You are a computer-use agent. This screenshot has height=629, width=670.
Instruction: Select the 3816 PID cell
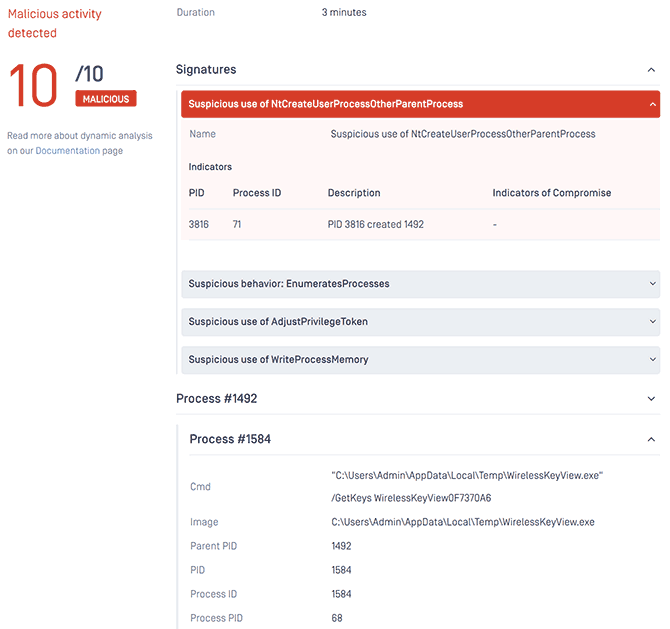[x=199, y=224]
